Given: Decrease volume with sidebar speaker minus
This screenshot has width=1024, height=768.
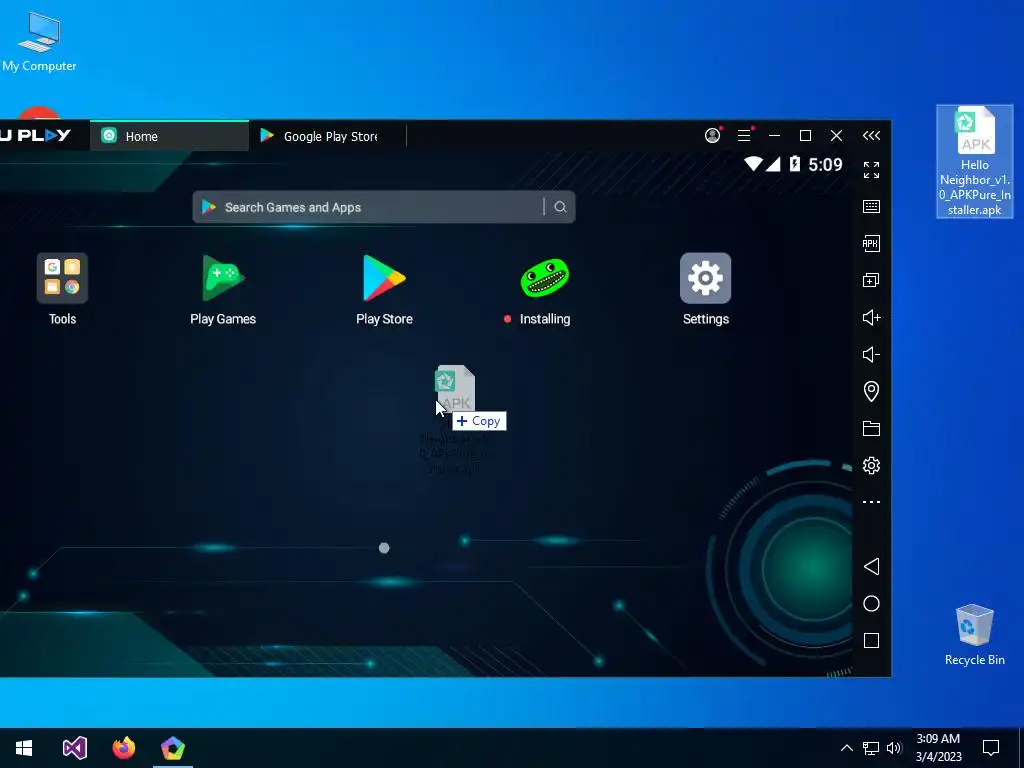Looking at the screenshot, I should 871,355.
